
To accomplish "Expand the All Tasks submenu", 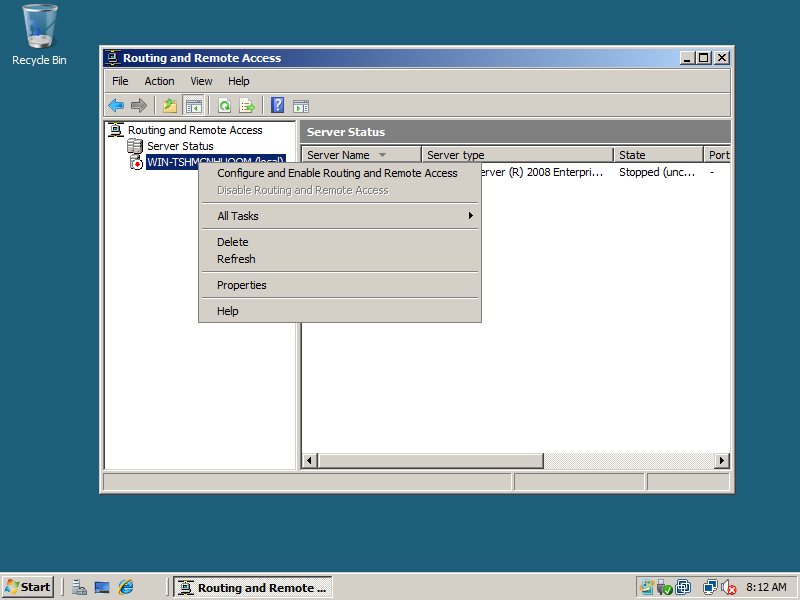I will tap(340, 216).
